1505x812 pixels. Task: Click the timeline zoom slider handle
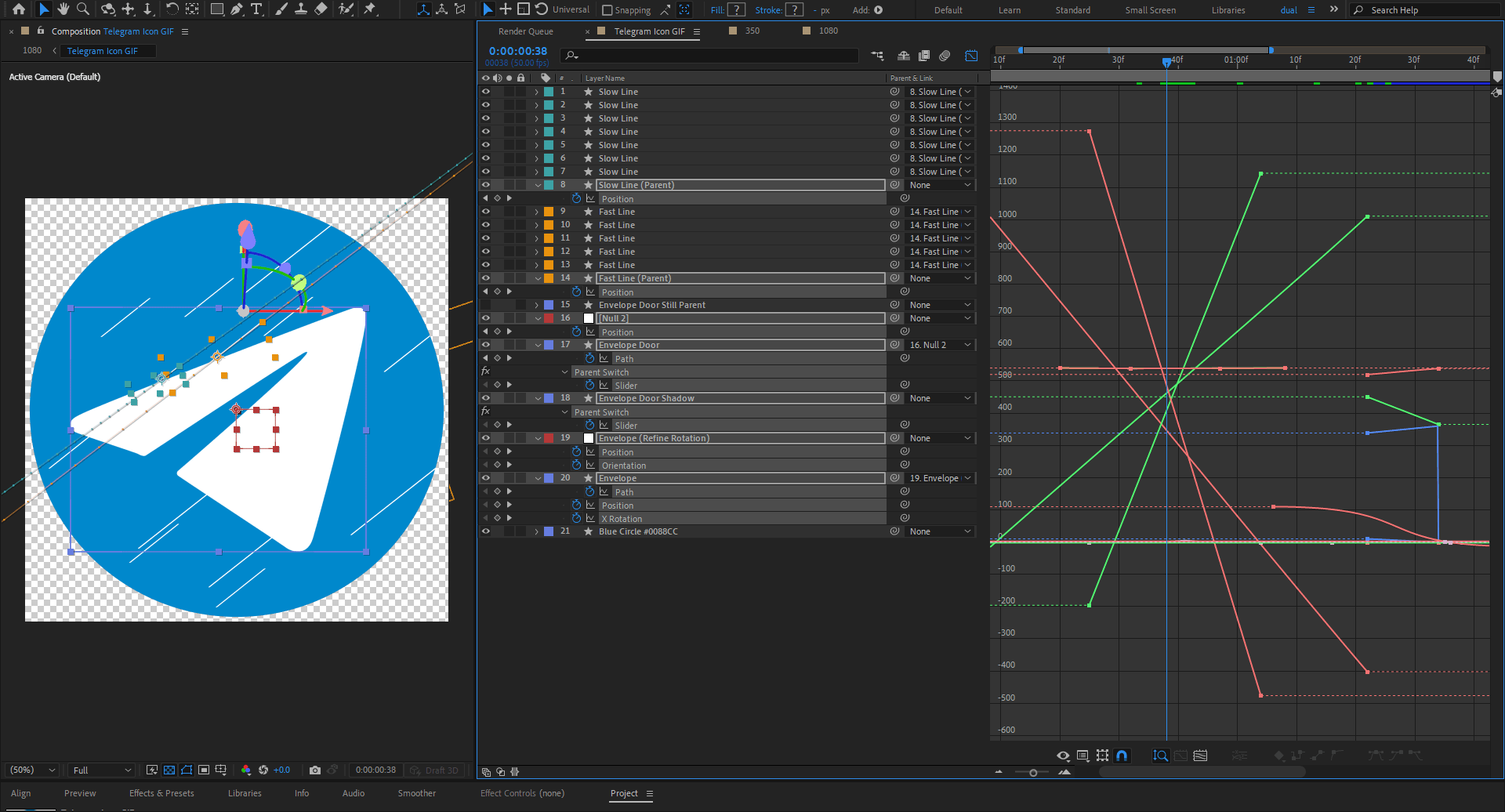coord(1033,773)
